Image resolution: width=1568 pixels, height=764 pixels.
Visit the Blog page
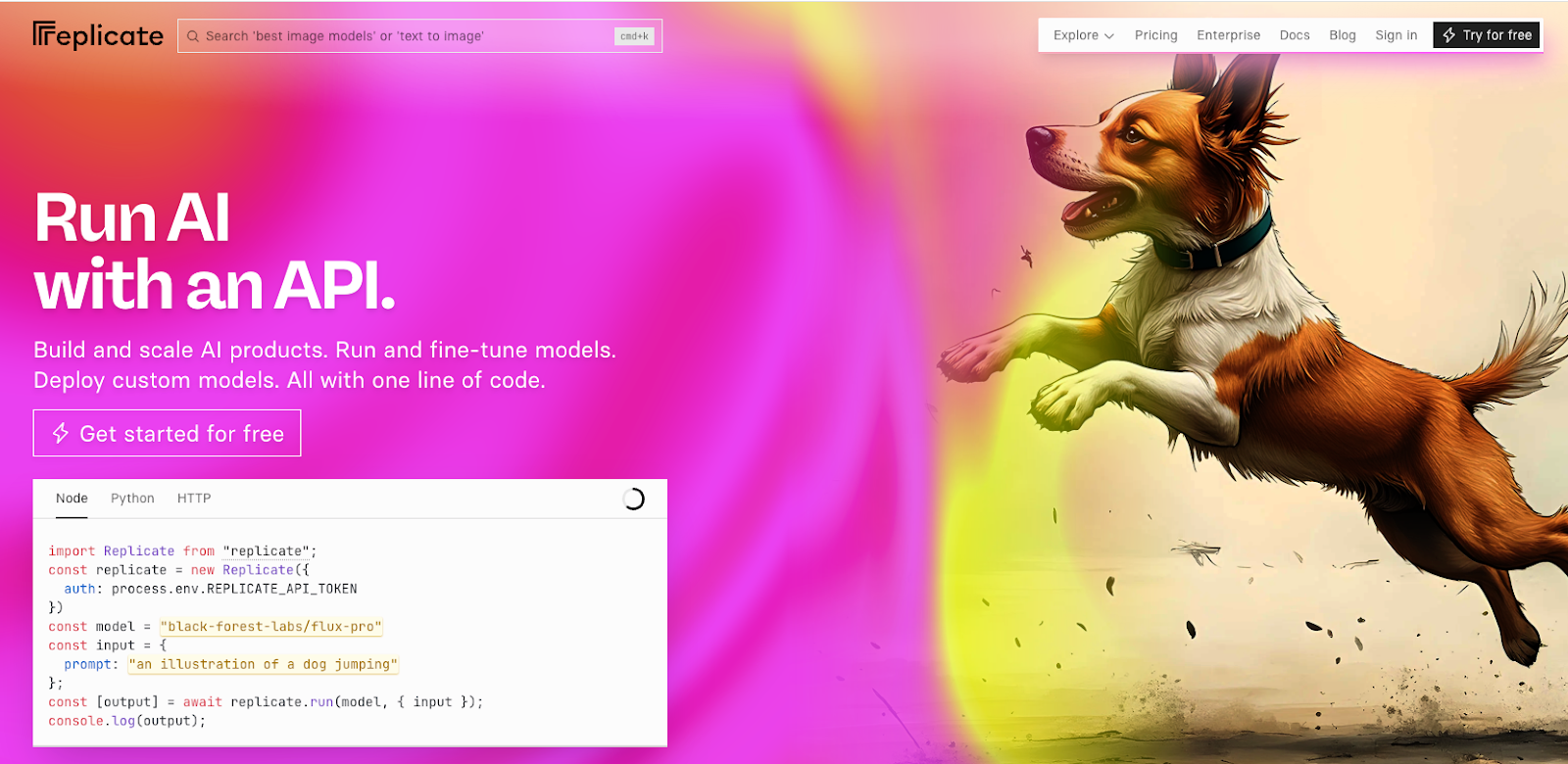coord(1342,35)
